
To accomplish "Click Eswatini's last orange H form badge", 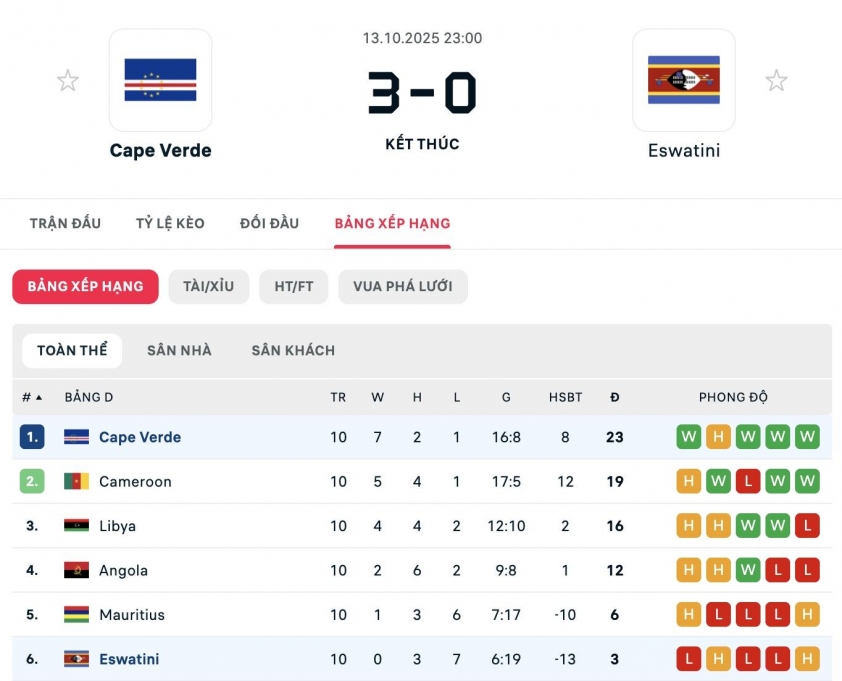I will pos(808,659).
